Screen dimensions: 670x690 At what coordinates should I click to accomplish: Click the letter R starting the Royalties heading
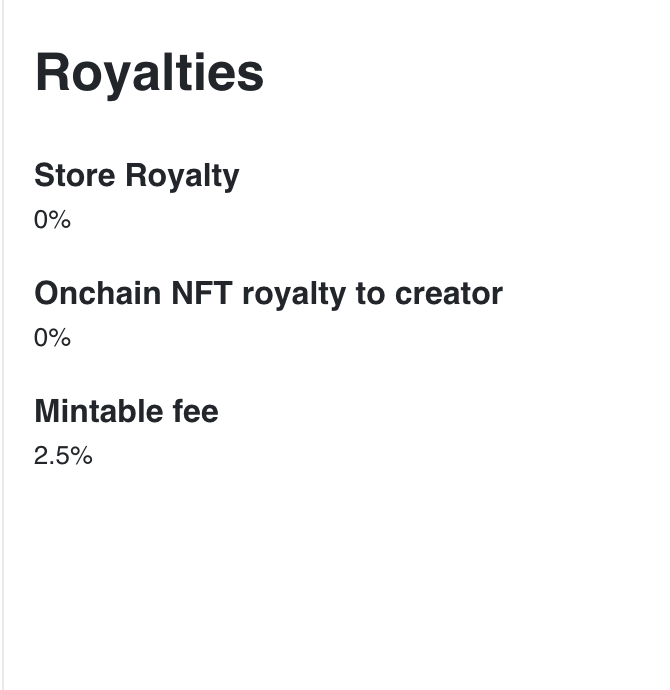pyautogui.click(x=53, y=71)
